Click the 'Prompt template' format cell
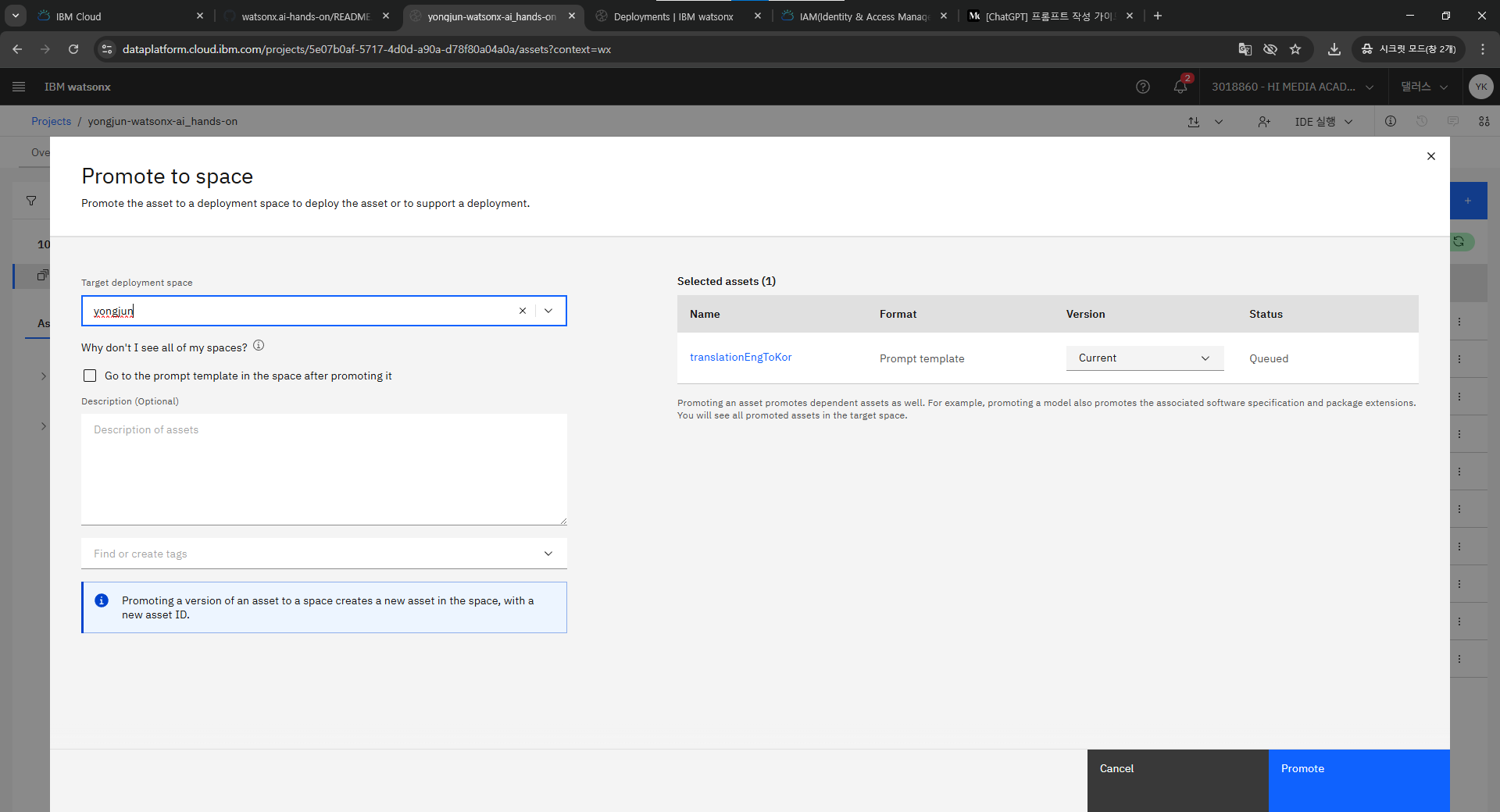Screen dimensions: 1500x812 point(922,358)
